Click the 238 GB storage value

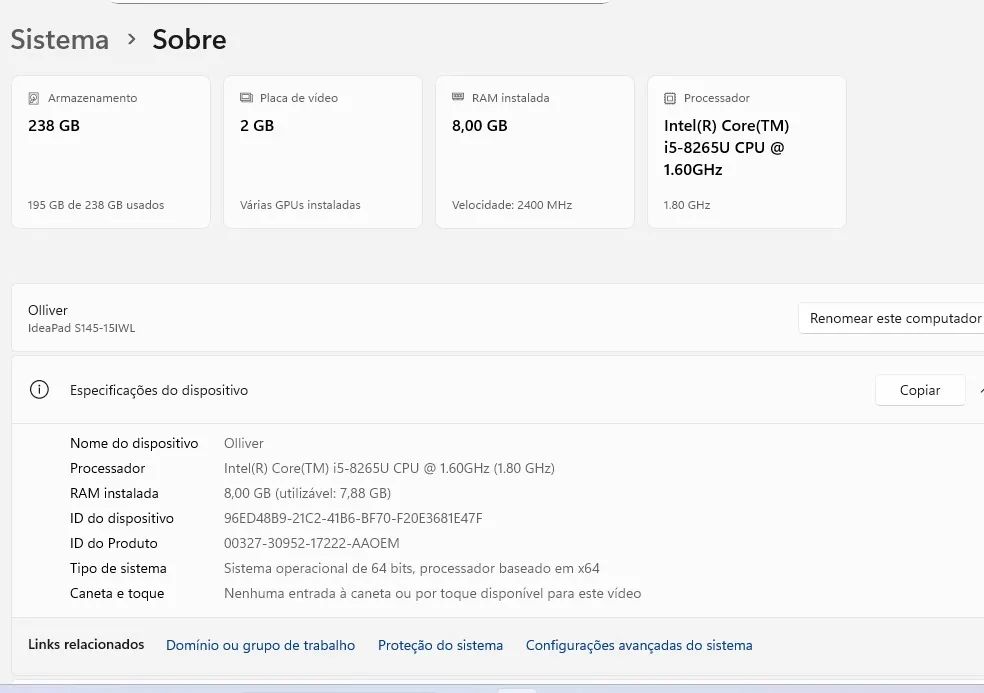pos(54,126)
